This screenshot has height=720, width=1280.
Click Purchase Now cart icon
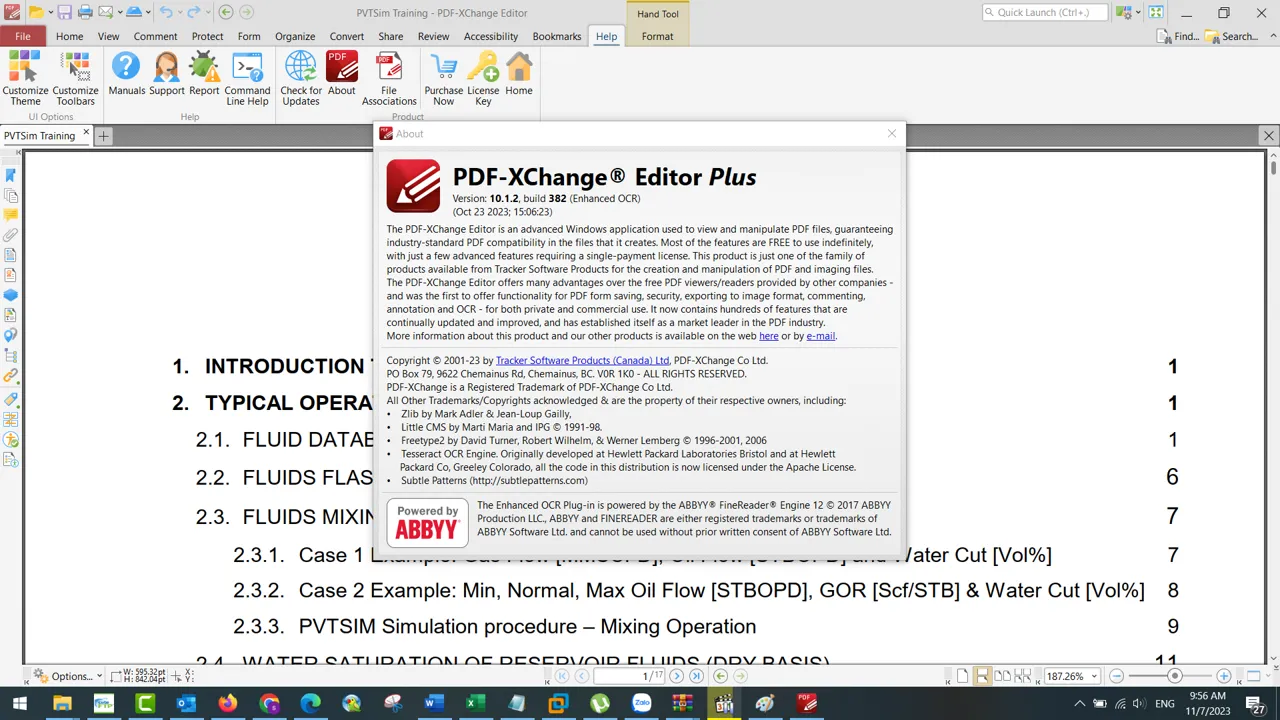click(x=443, y=79)
